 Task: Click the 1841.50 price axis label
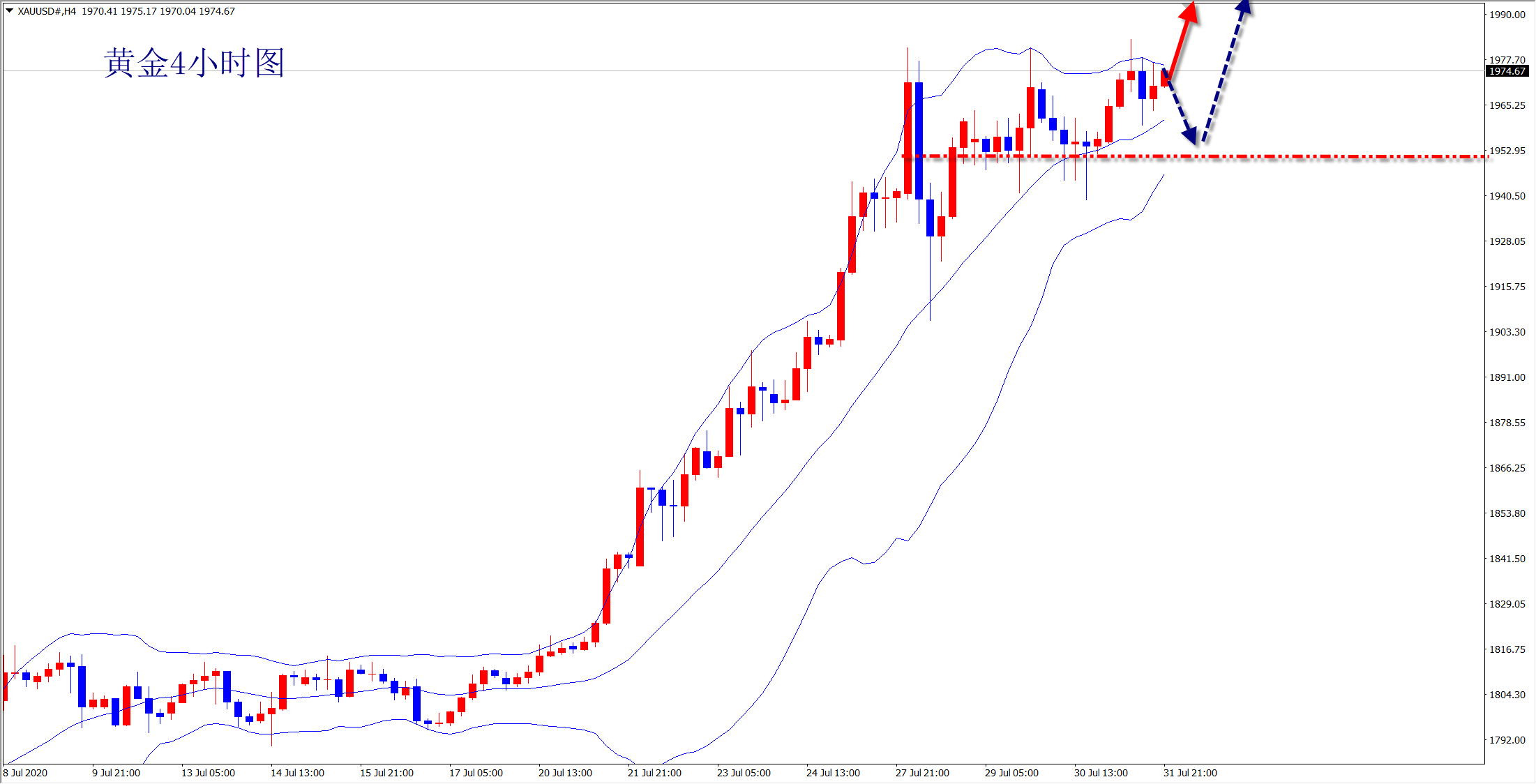click(1507, 559)
